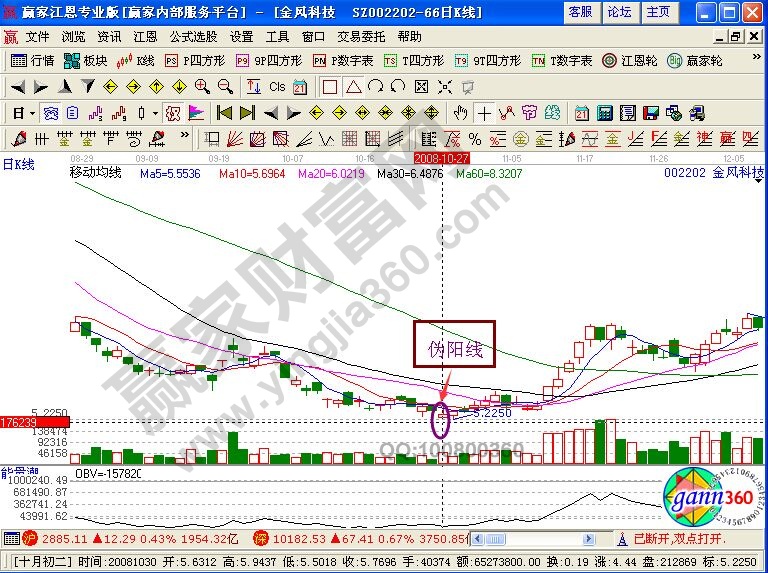This screenshot has width=768, height=573.
Task: Select the triangle drawing tool
Action: click(x=354, y=87)
